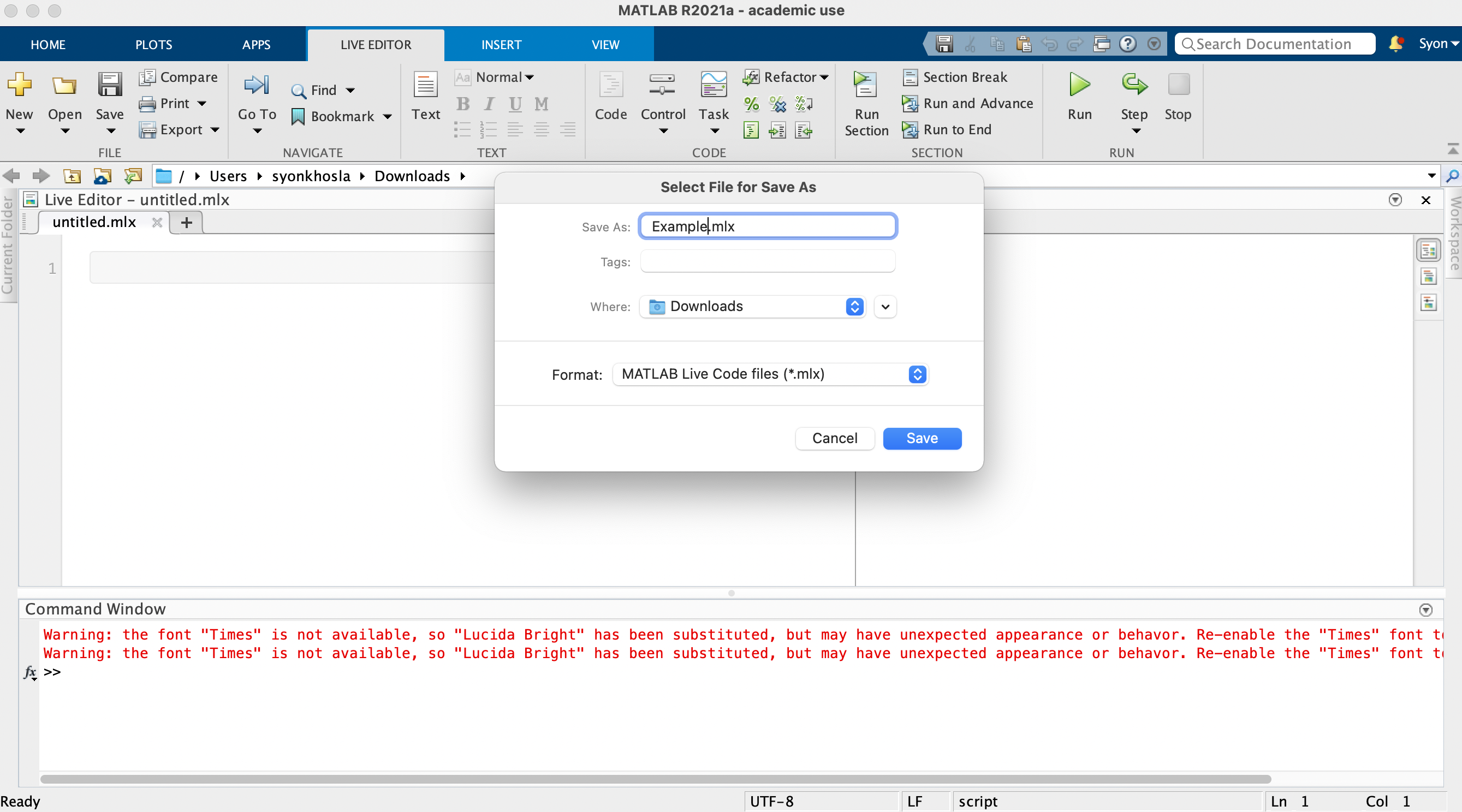Align text right
Viewport: 1462px width, 812px height.
pyautogui.click(x=568, y=130)
